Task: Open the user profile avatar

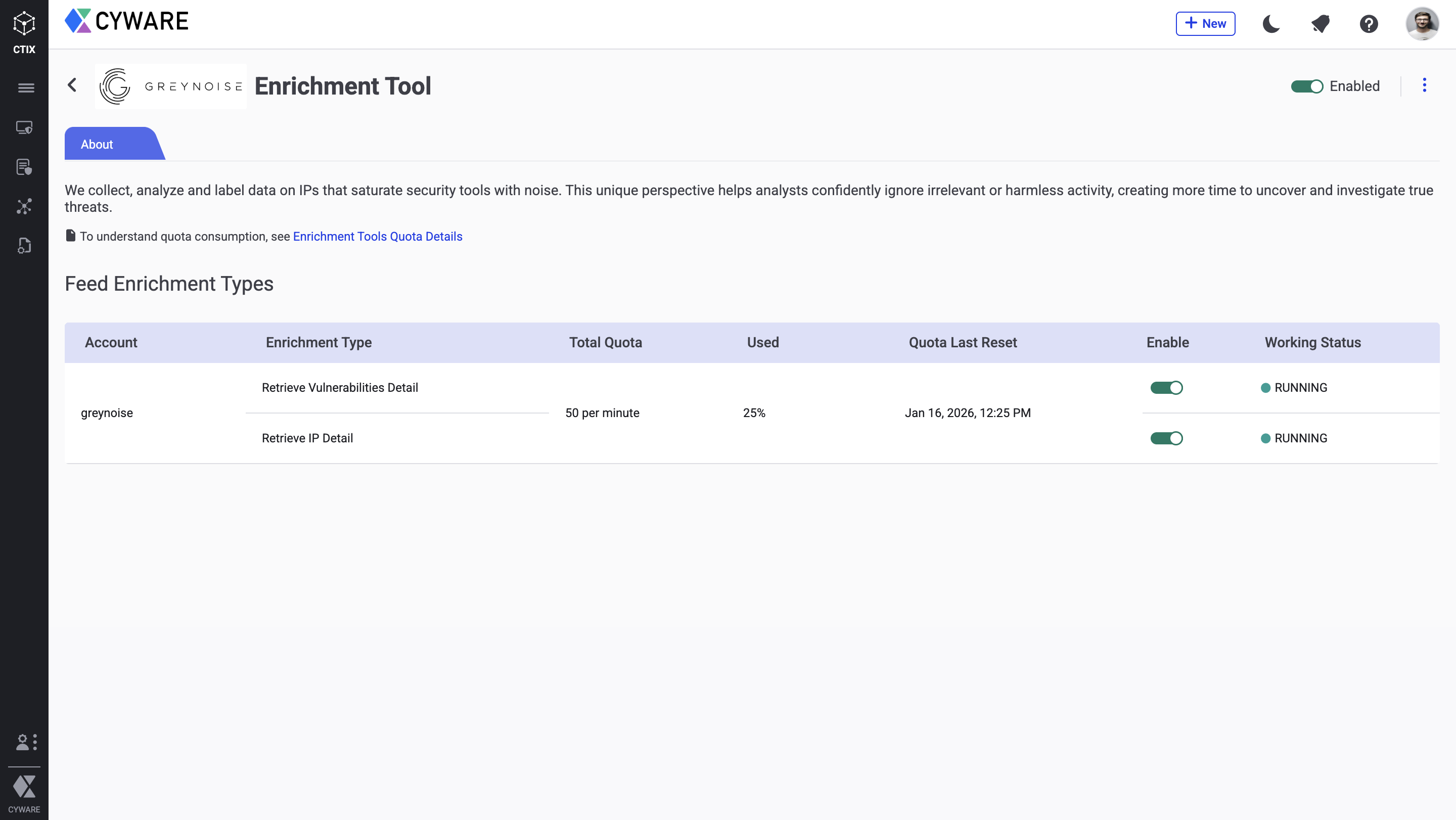Action: point(1422,24)
